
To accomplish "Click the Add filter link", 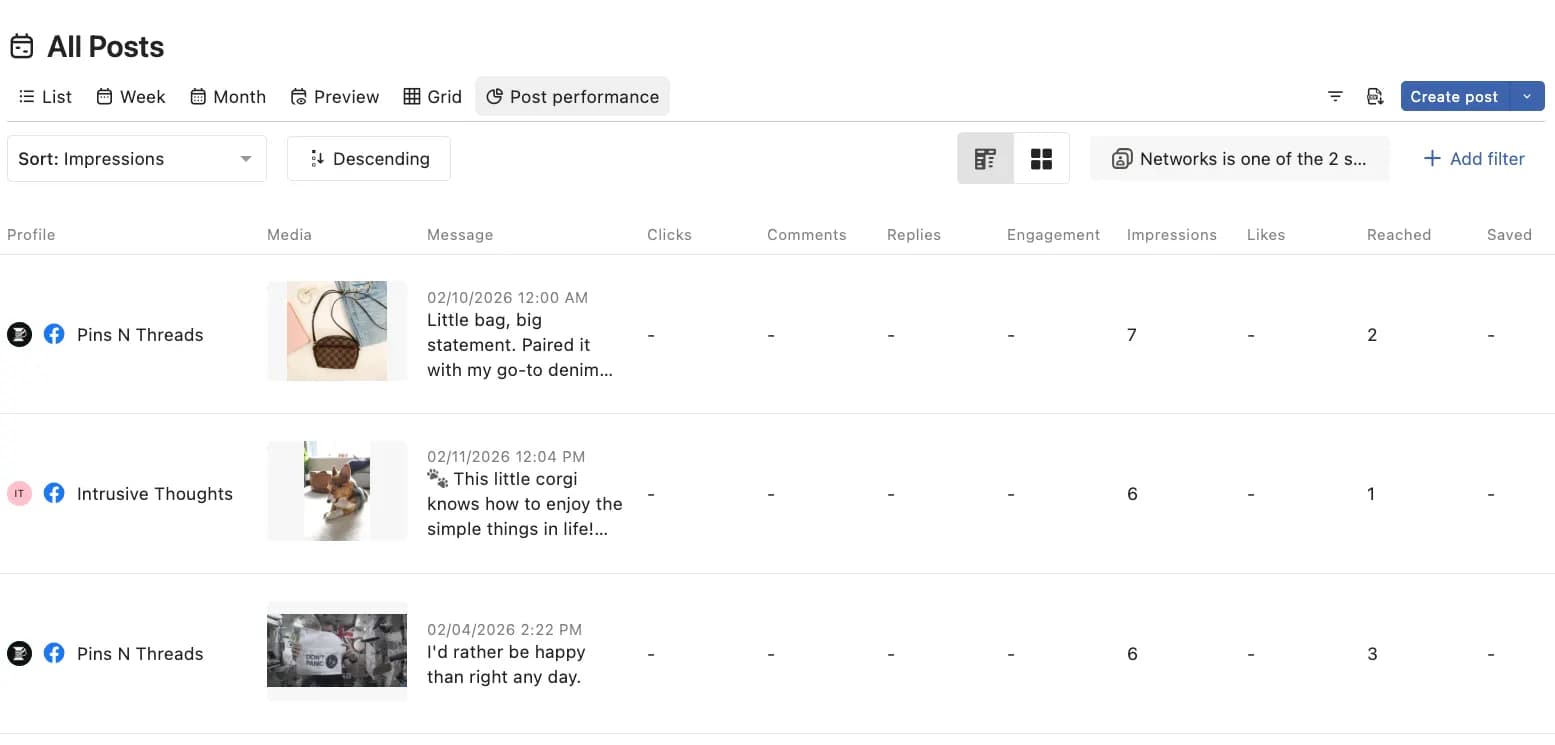I will pyautogui.click(x=1474, y=158).
